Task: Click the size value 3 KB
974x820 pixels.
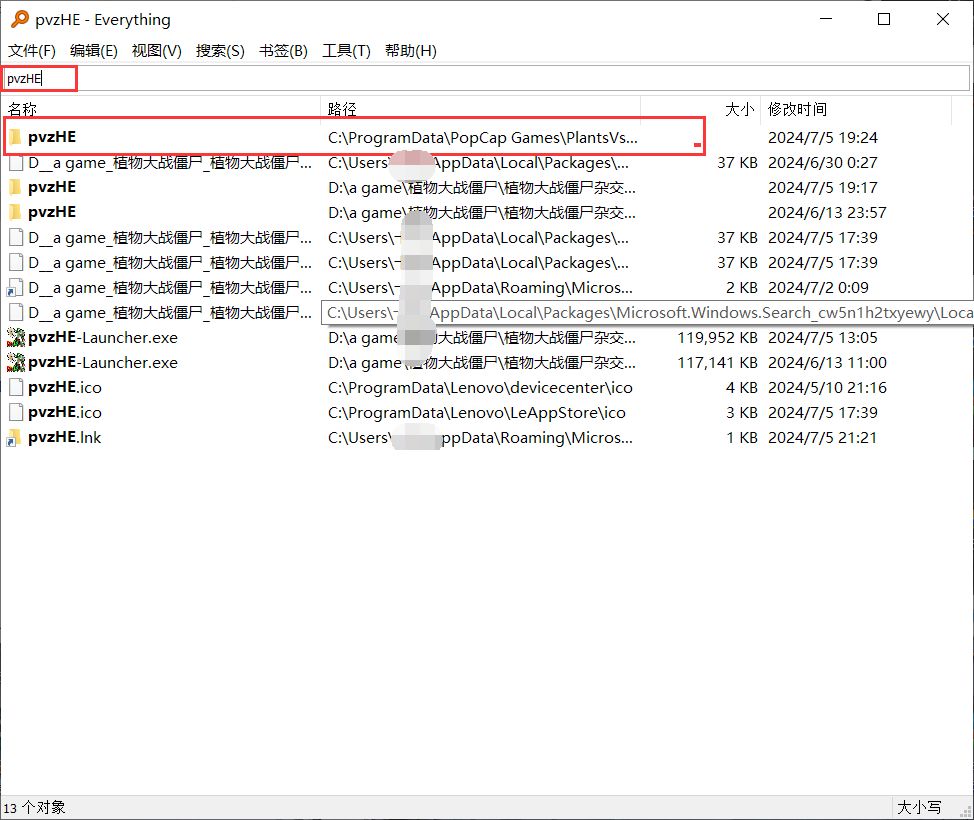Action: point(742,412)
